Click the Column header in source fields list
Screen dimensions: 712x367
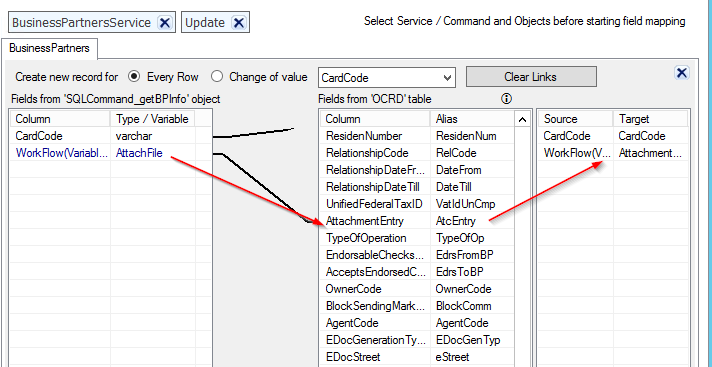[x=60, y=119]
